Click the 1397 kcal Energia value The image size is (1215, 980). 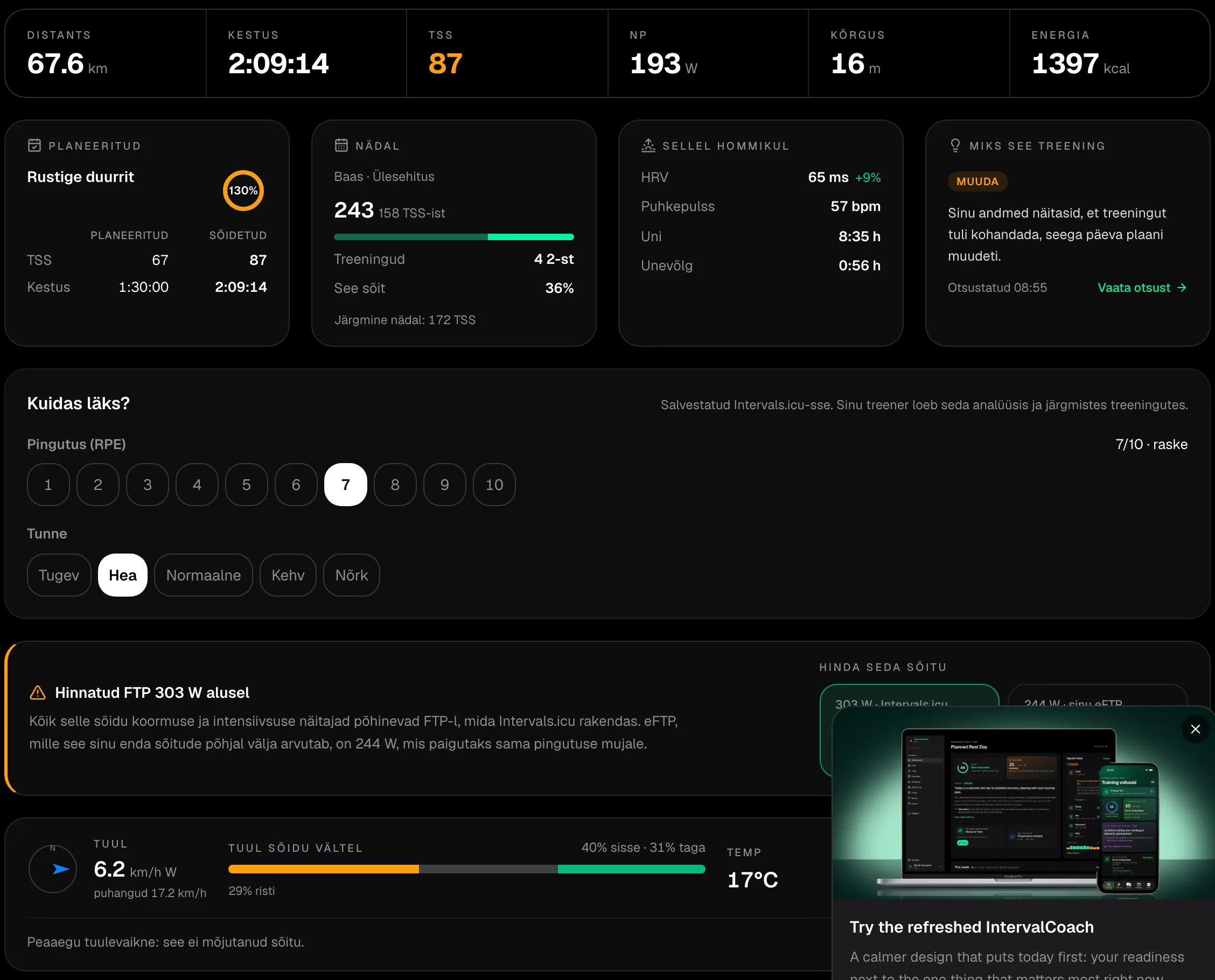[x=1080, y=64]
